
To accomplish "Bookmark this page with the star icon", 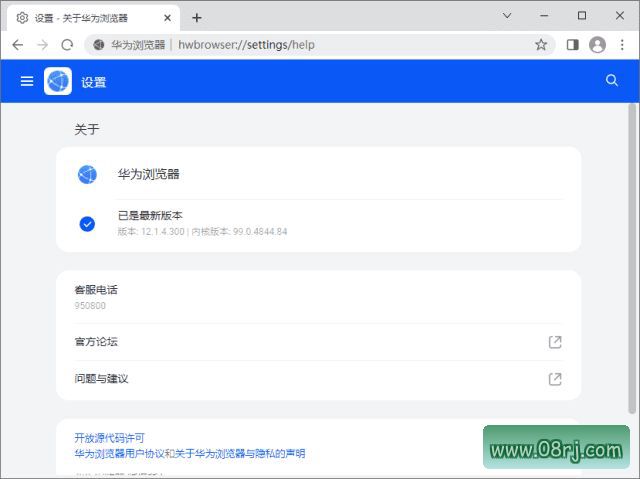I will point(541,44).
